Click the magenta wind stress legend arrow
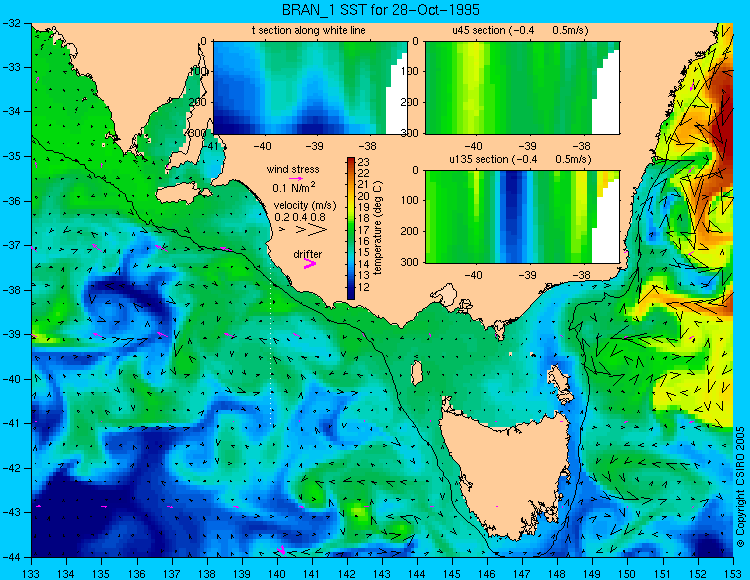This screenshot has width=750, height=580. pyautogui.click(x=296, y=178)
